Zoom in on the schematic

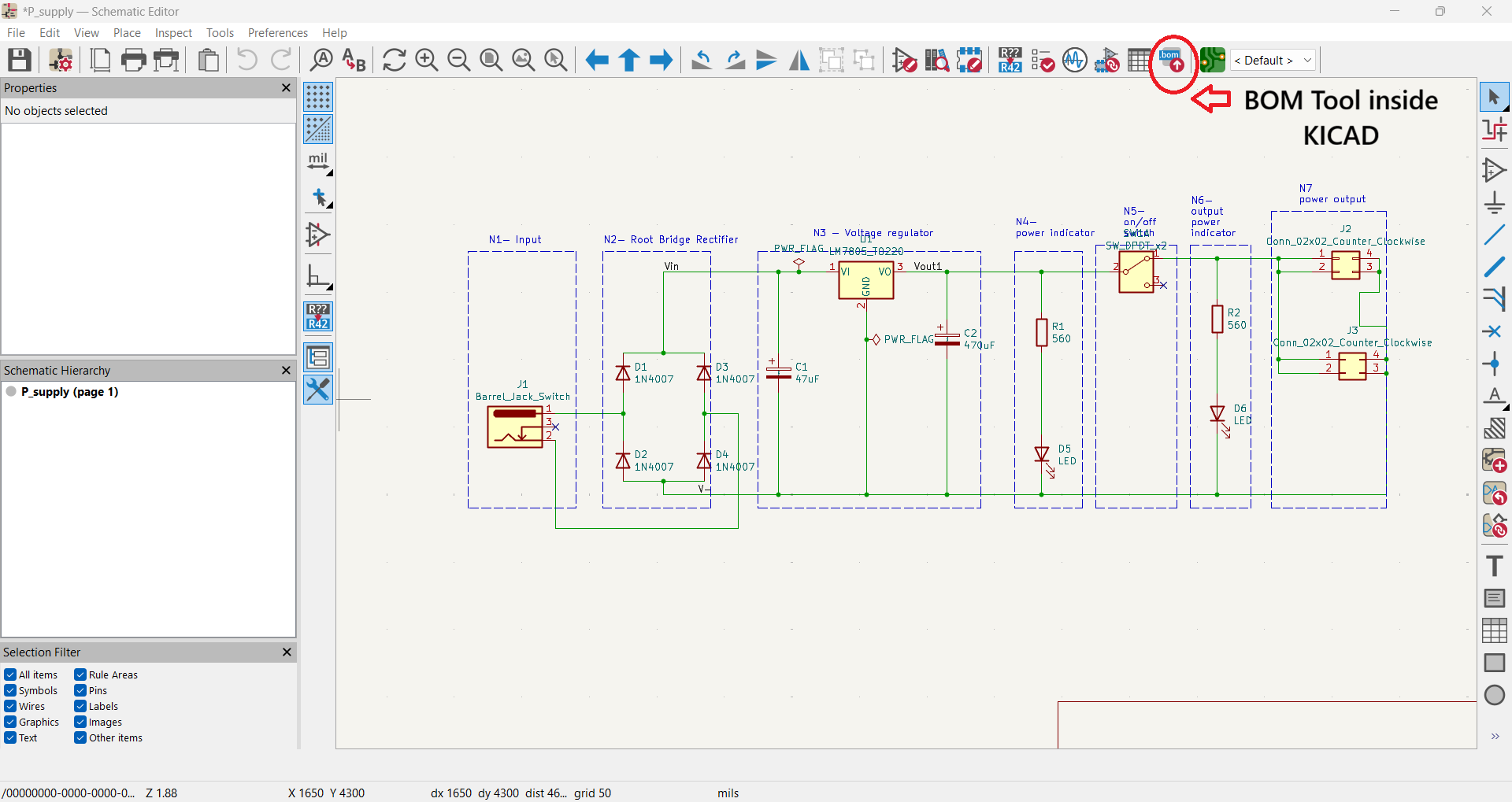[x=426, y=60]
